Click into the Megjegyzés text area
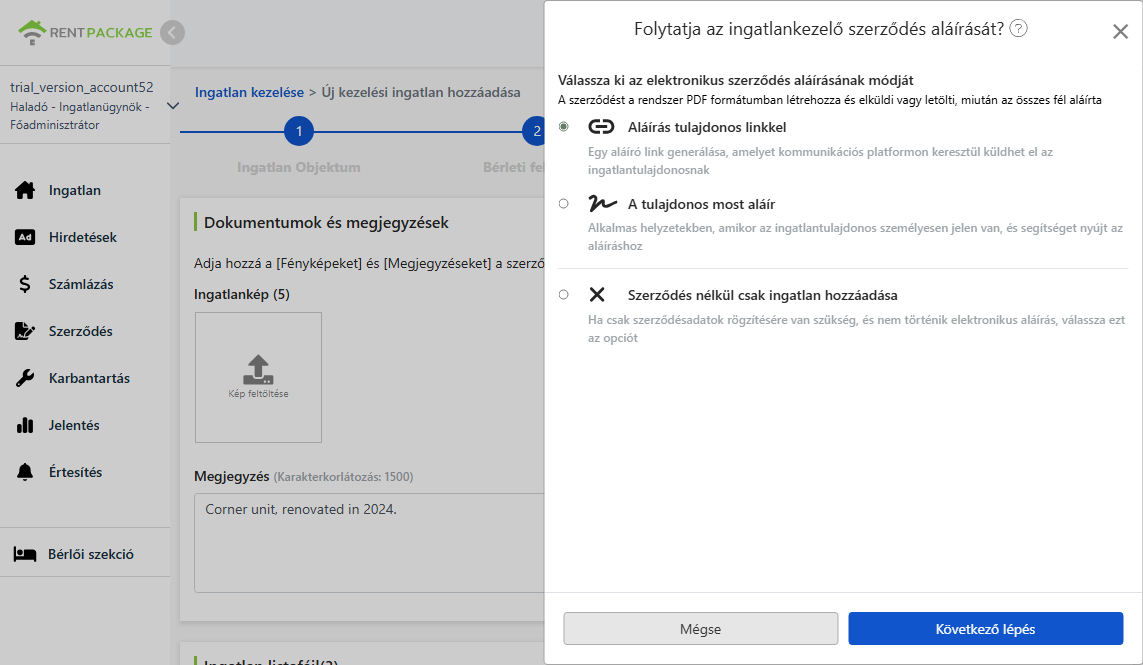Image resolution: width=1143 pixels, height=665 pixels. (370, 542)
